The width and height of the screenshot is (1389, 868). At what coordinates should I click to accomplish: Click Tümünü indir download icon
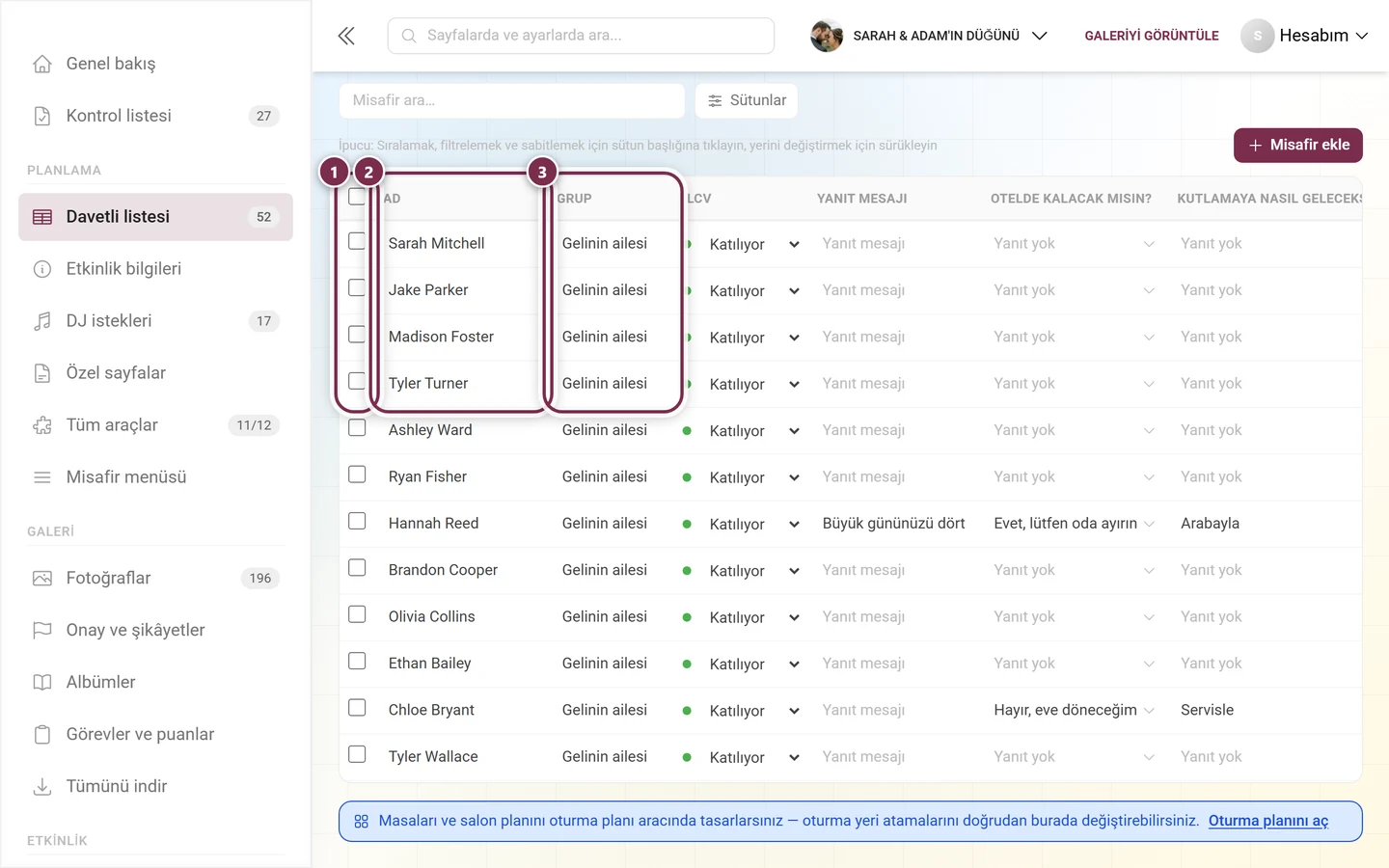tap(42, 787)
